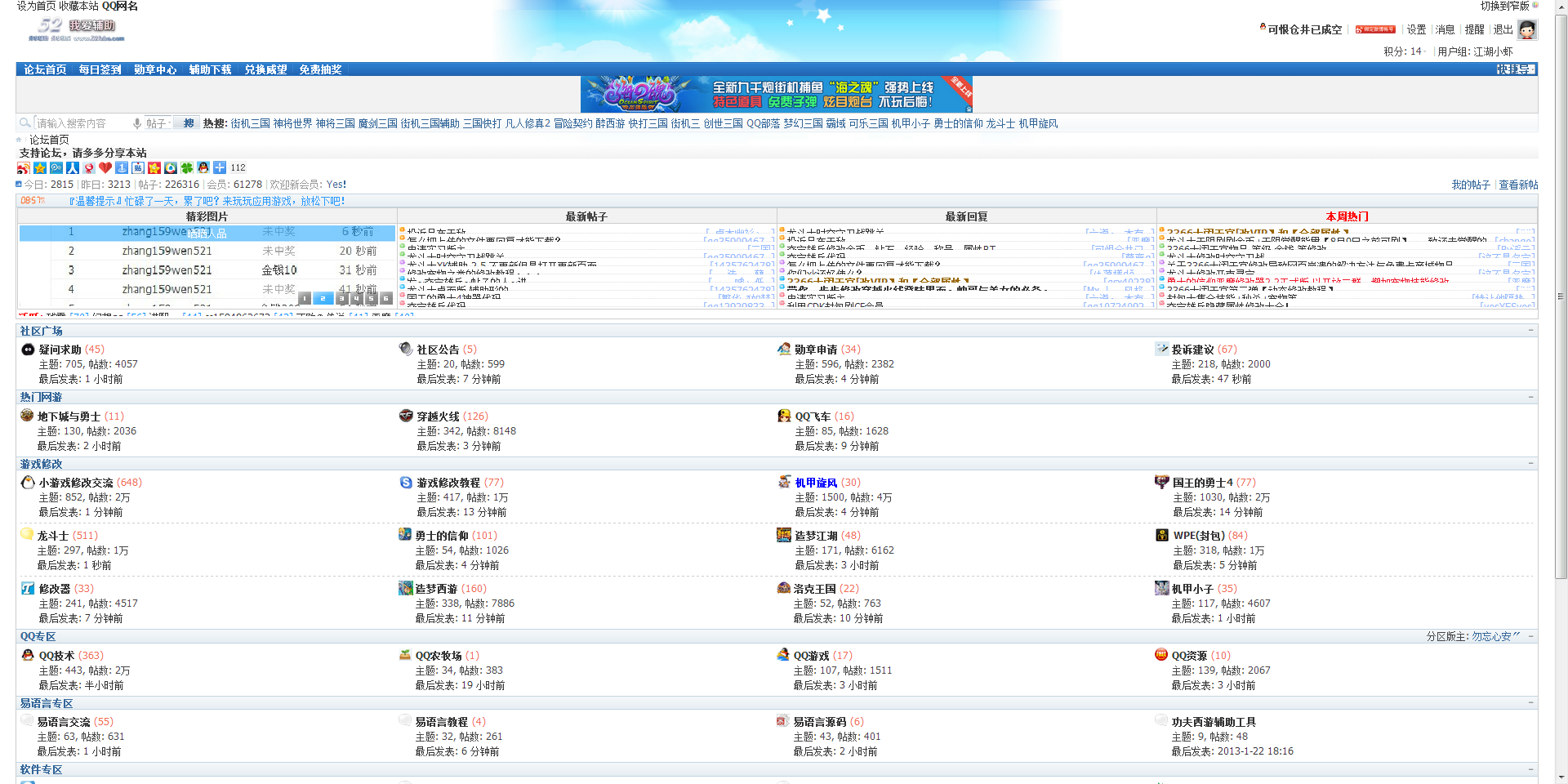Open the 免费抽奖 nav item

(x=320, y=69)
